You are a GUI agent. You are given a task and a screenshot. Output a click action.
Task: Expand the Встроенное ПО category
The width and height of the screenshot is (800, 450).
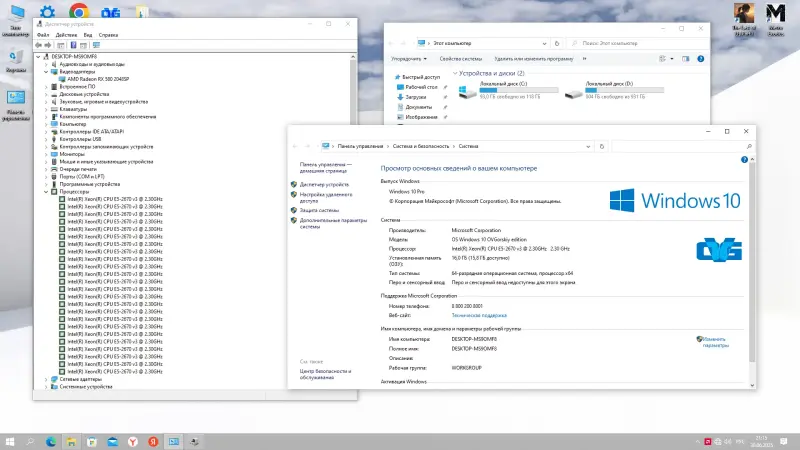(x=46, y=87)
